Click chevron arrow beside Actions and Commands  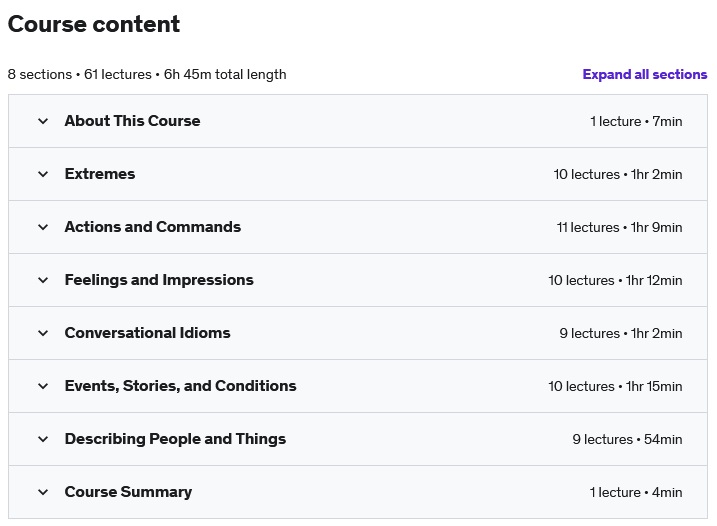(43, 227)
